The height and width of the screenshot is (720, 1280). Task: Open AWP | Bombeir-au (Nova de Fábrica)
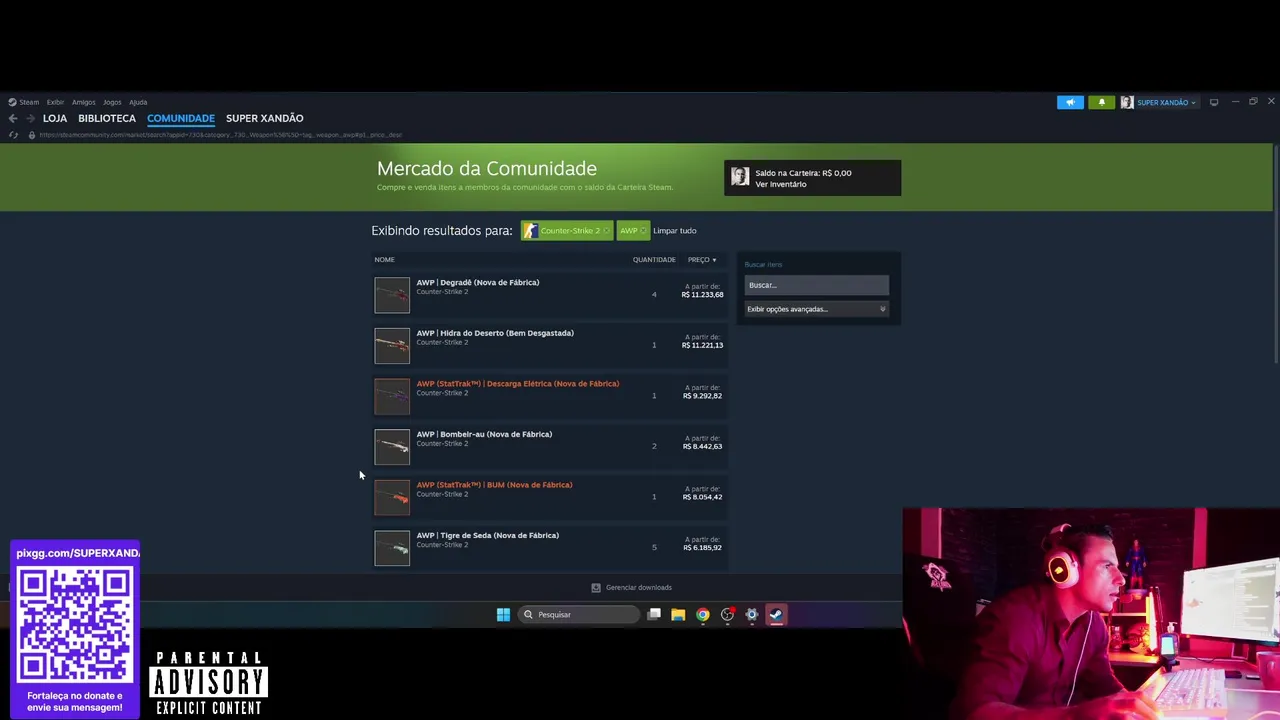(x=484, y=435)
